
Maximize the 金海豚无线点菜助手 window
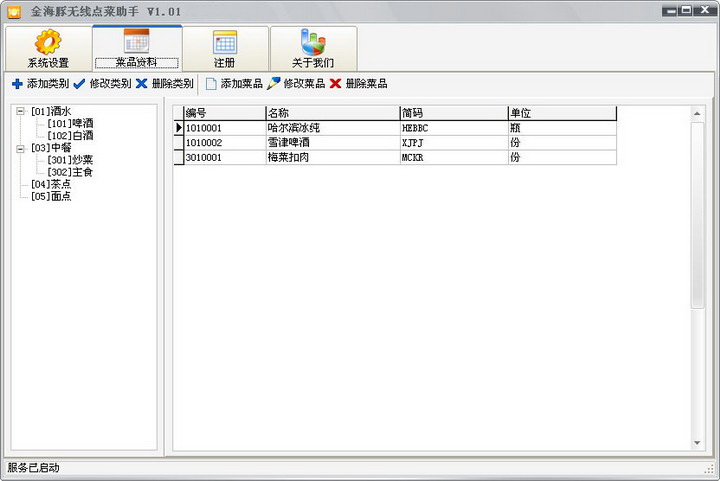coord(686,10)
